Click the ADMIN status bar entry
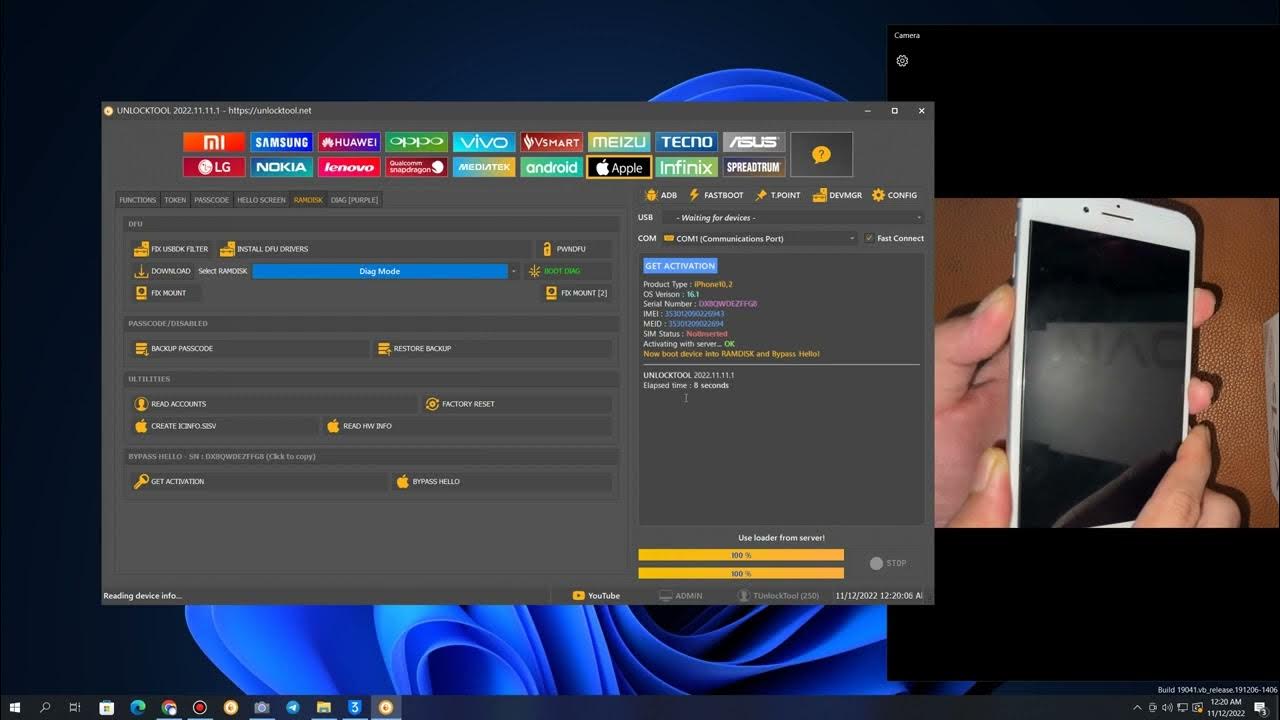The width and height of the screenshot is (1280, 720). click(x=680, y=596)
